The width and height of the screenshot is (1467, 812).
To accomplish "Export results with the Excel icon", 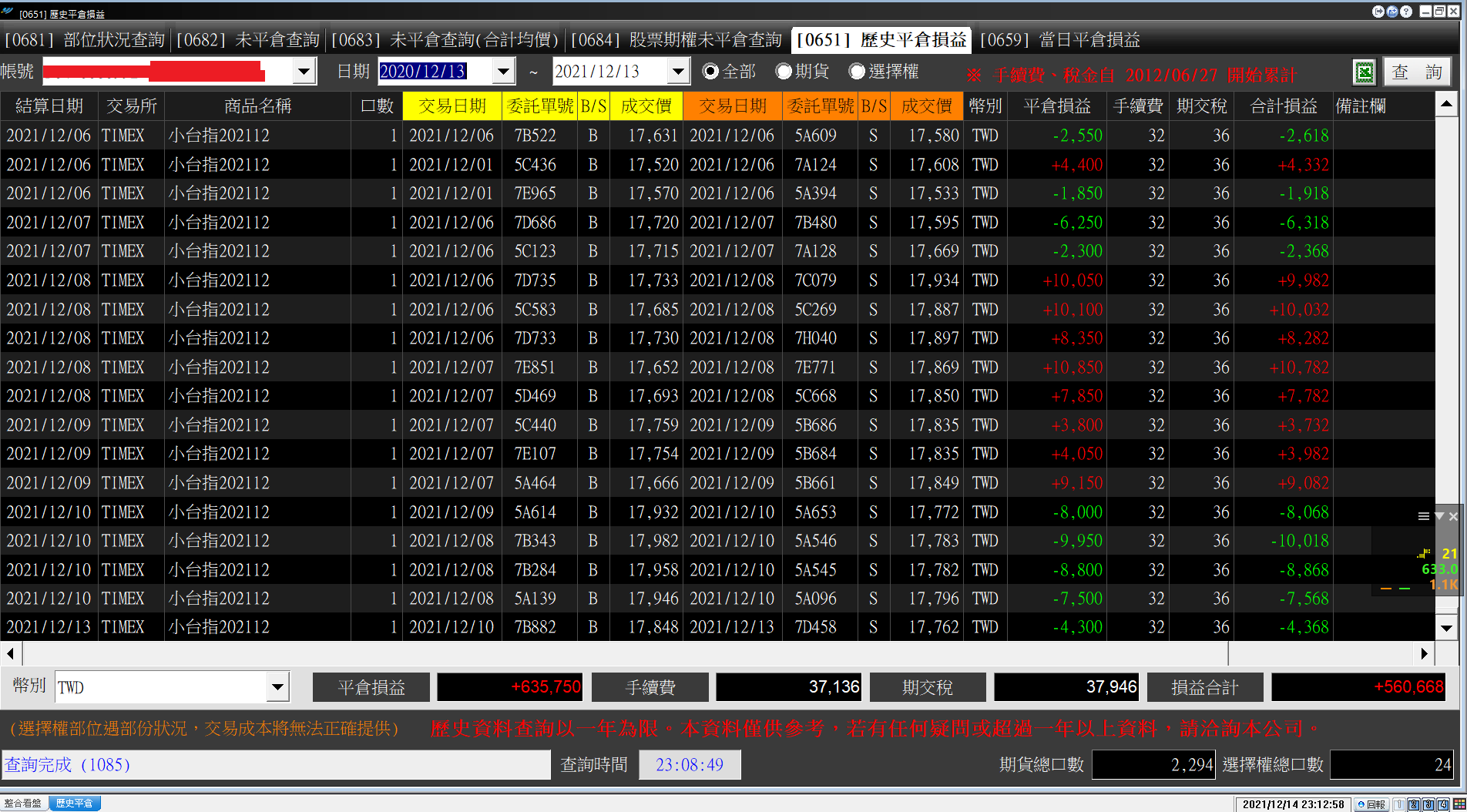I will [1365, 72].
